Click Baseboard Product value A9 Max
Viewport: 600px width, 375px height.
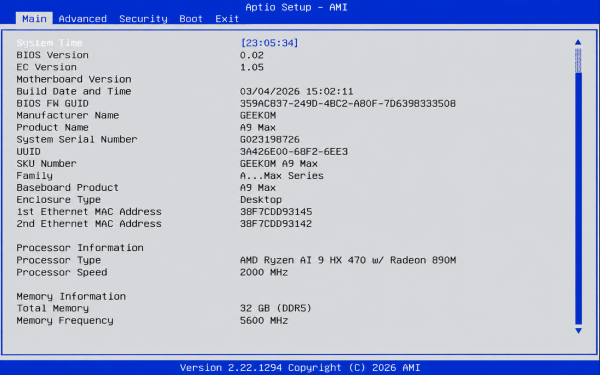258,188
